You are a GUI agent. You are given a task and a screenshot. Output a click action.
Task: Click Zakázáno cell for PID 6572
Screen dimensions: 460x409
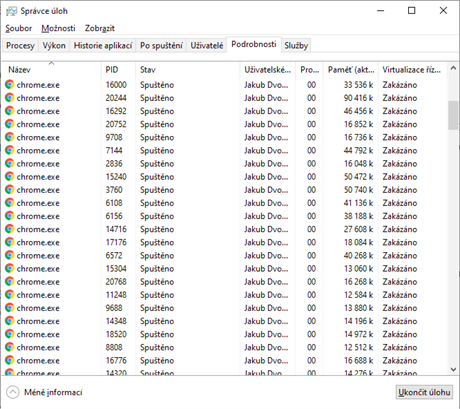(x=400, y=255)
